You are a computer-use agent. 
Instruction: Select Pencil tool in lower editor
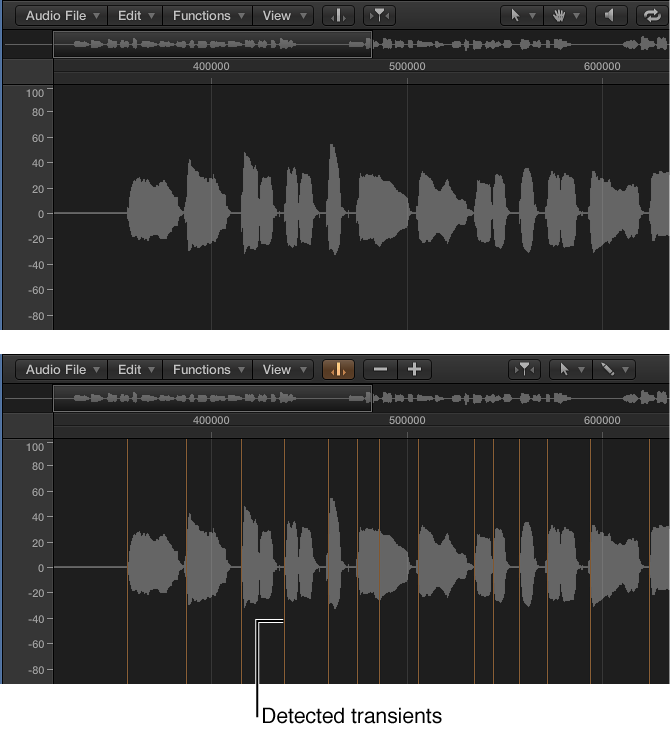(608, 370)
